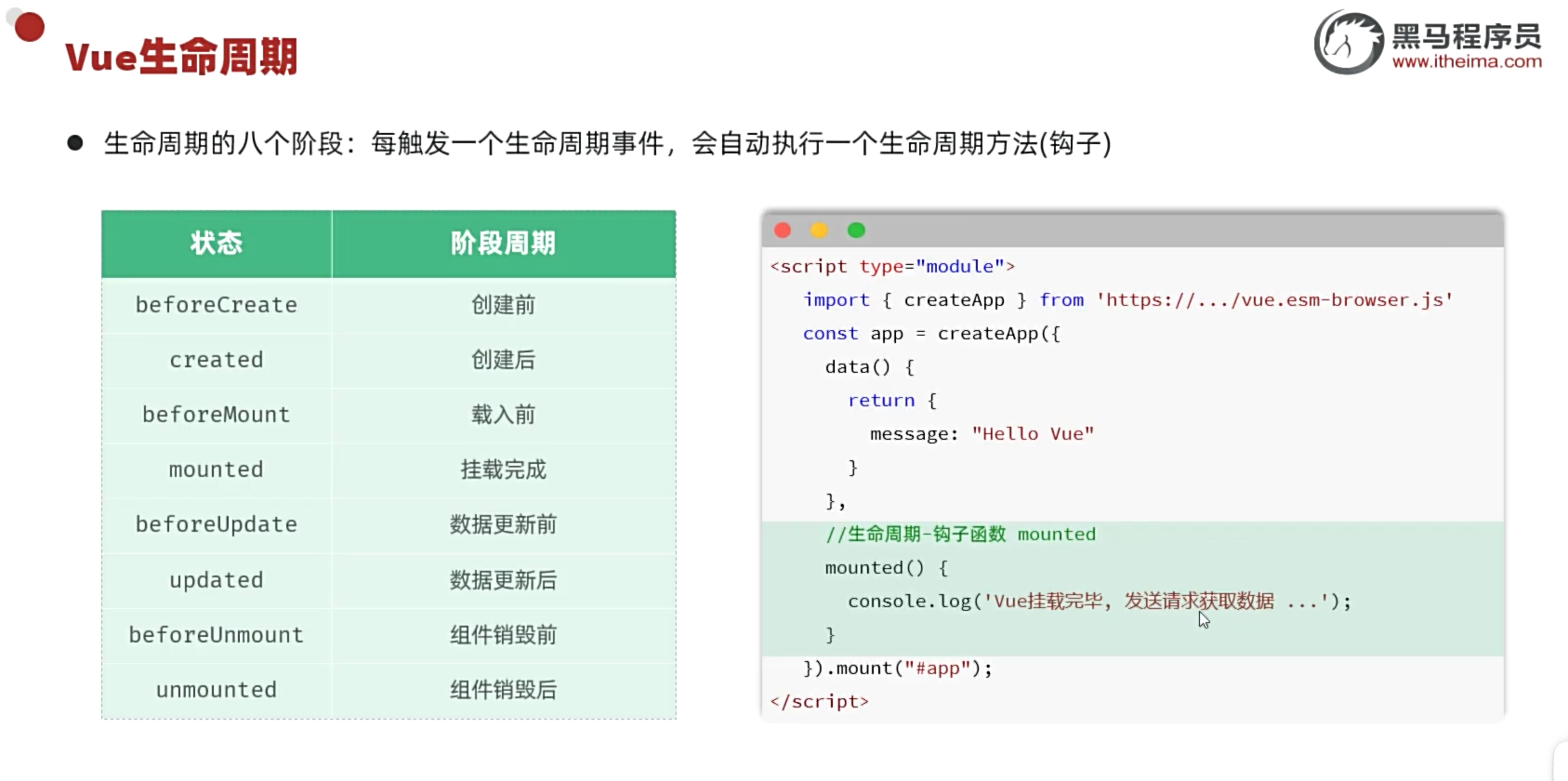Select the 'beforeMount' table cell

[x=217, y=415]
